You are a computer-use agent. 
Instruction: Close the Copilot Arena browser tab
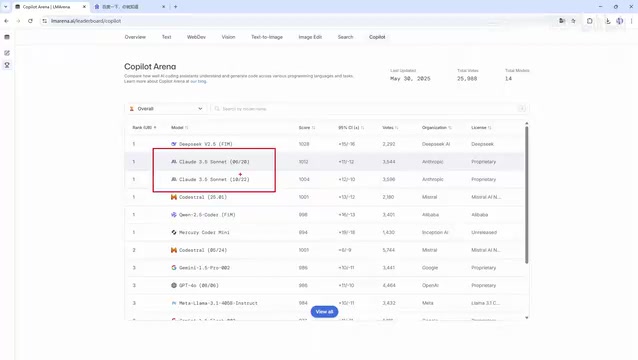pos(84,7)
